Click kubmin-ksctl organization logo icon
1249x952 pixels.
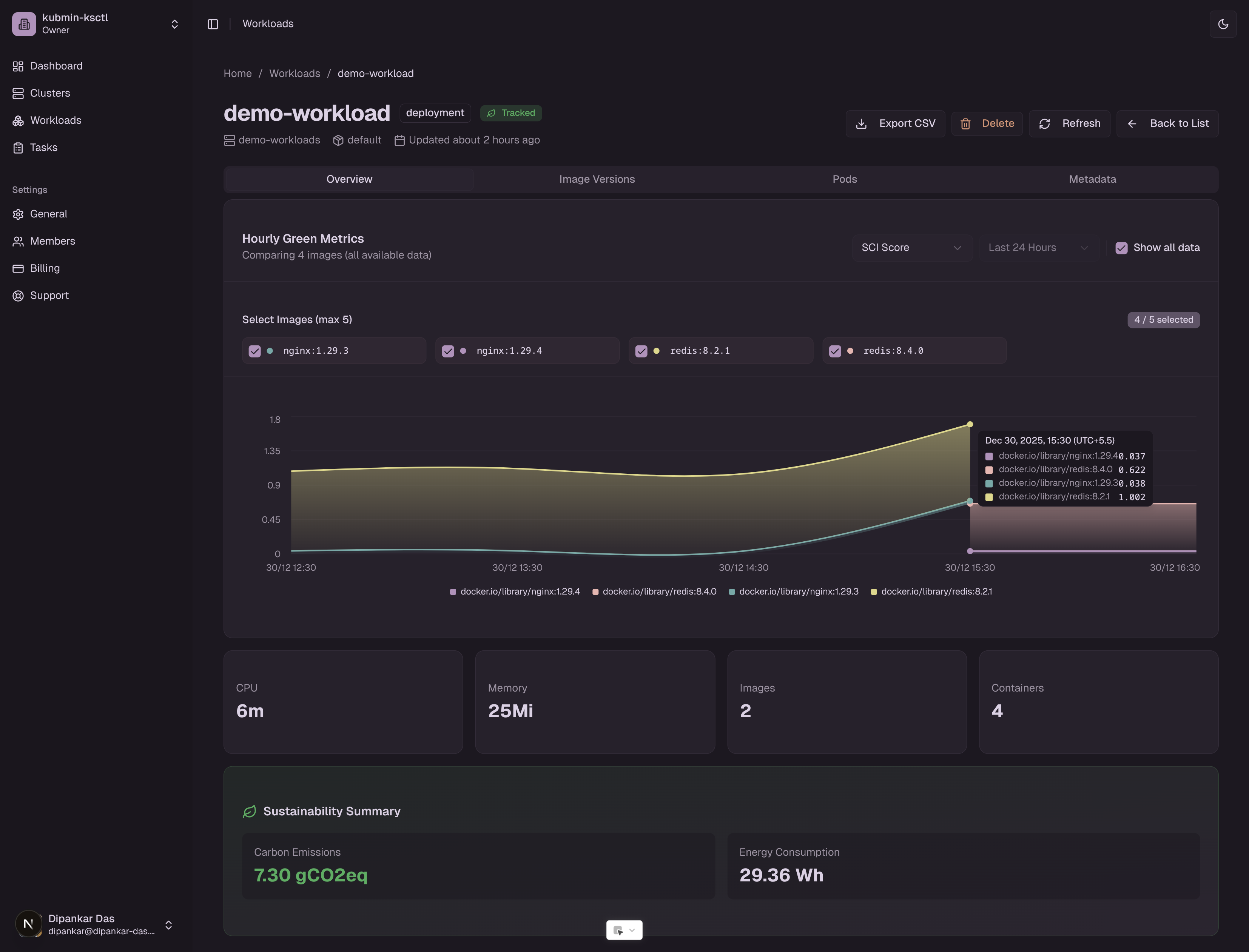pyautogui.click(x=24, y=24)
